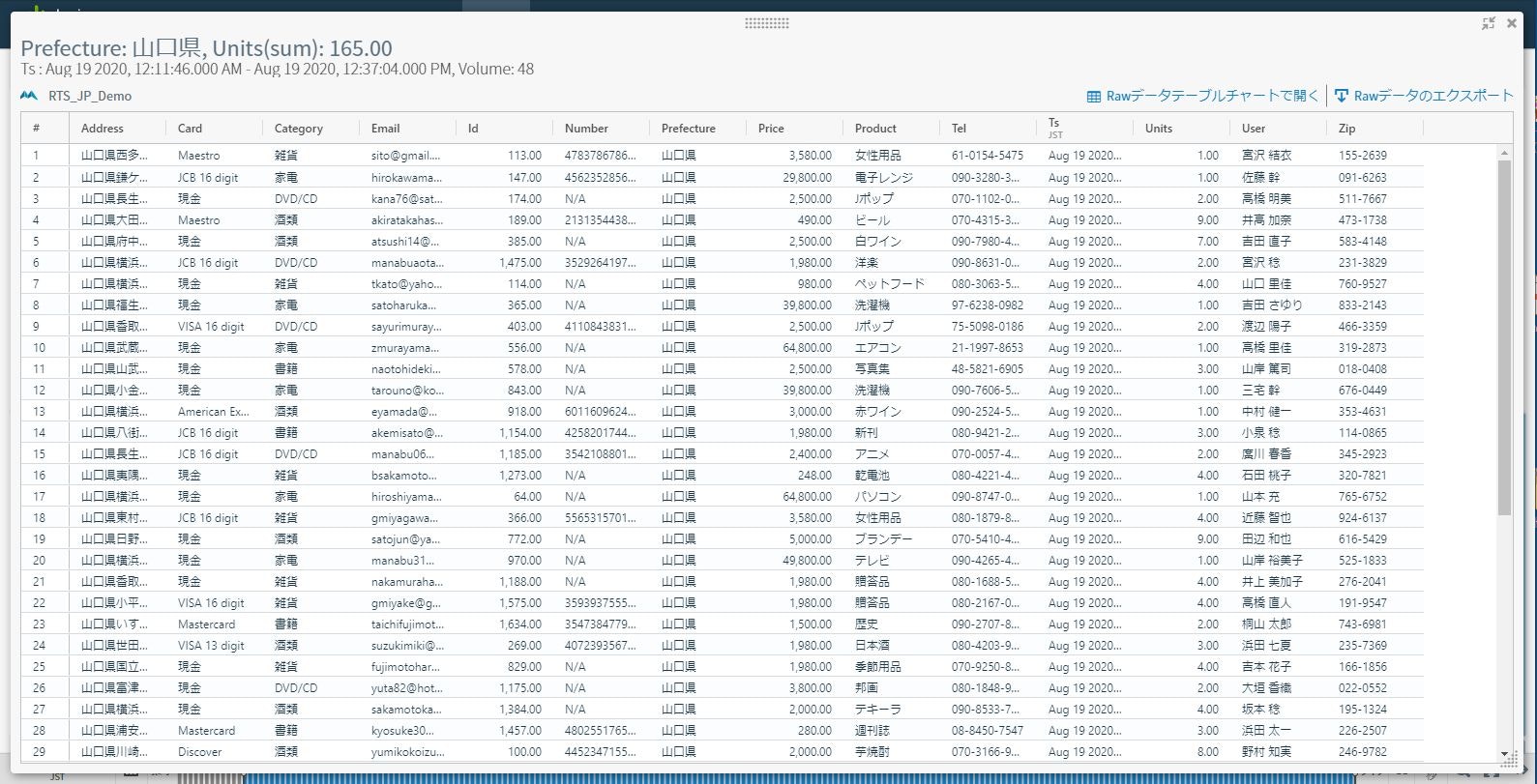Select zip cell 246-9782
Viewport: 1537px width, 784px height.
pos(1363,751)
